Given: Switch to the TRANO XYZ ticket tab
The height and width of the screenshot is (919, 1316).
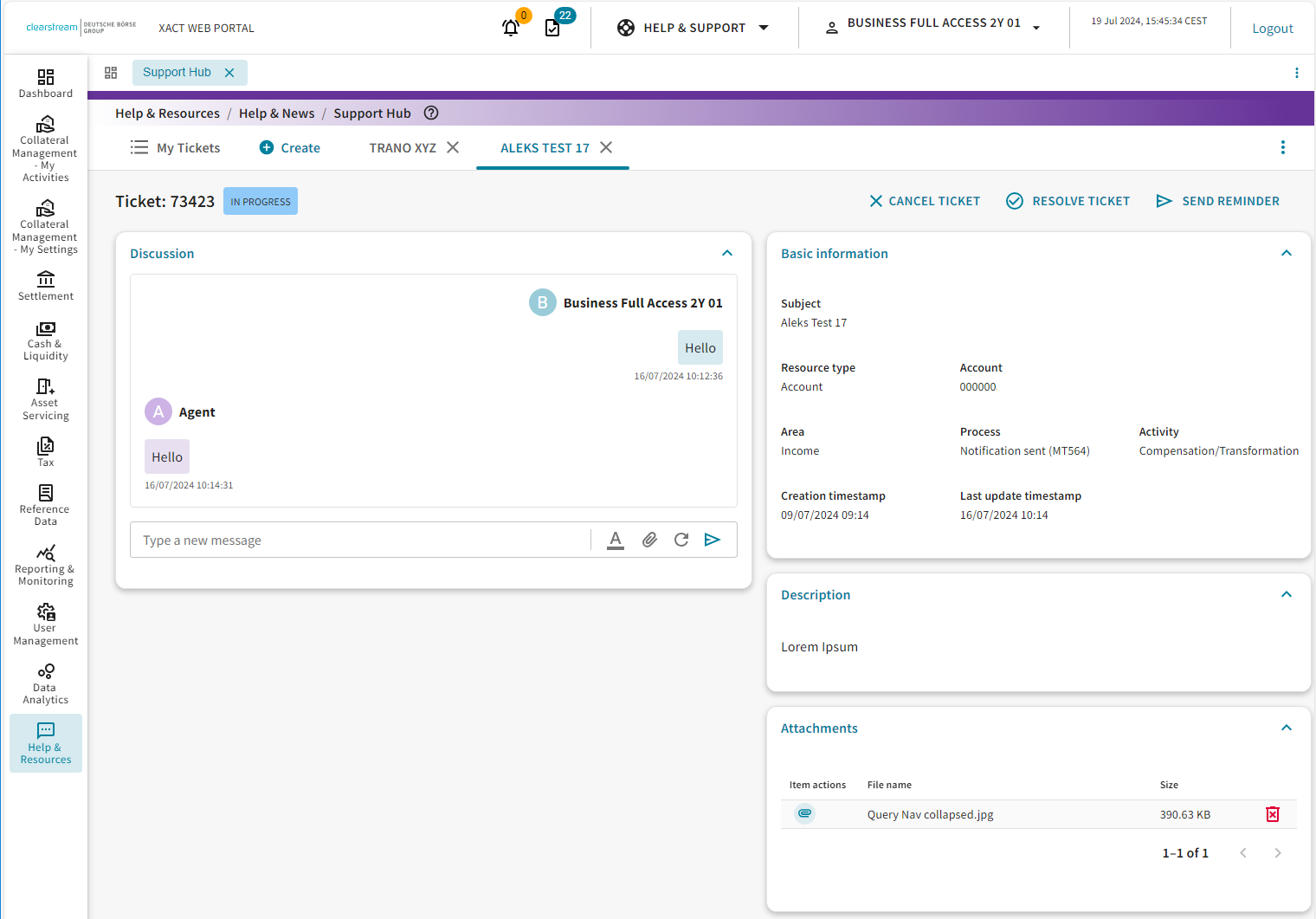Looking at the screenshot, I should [403, 147].
